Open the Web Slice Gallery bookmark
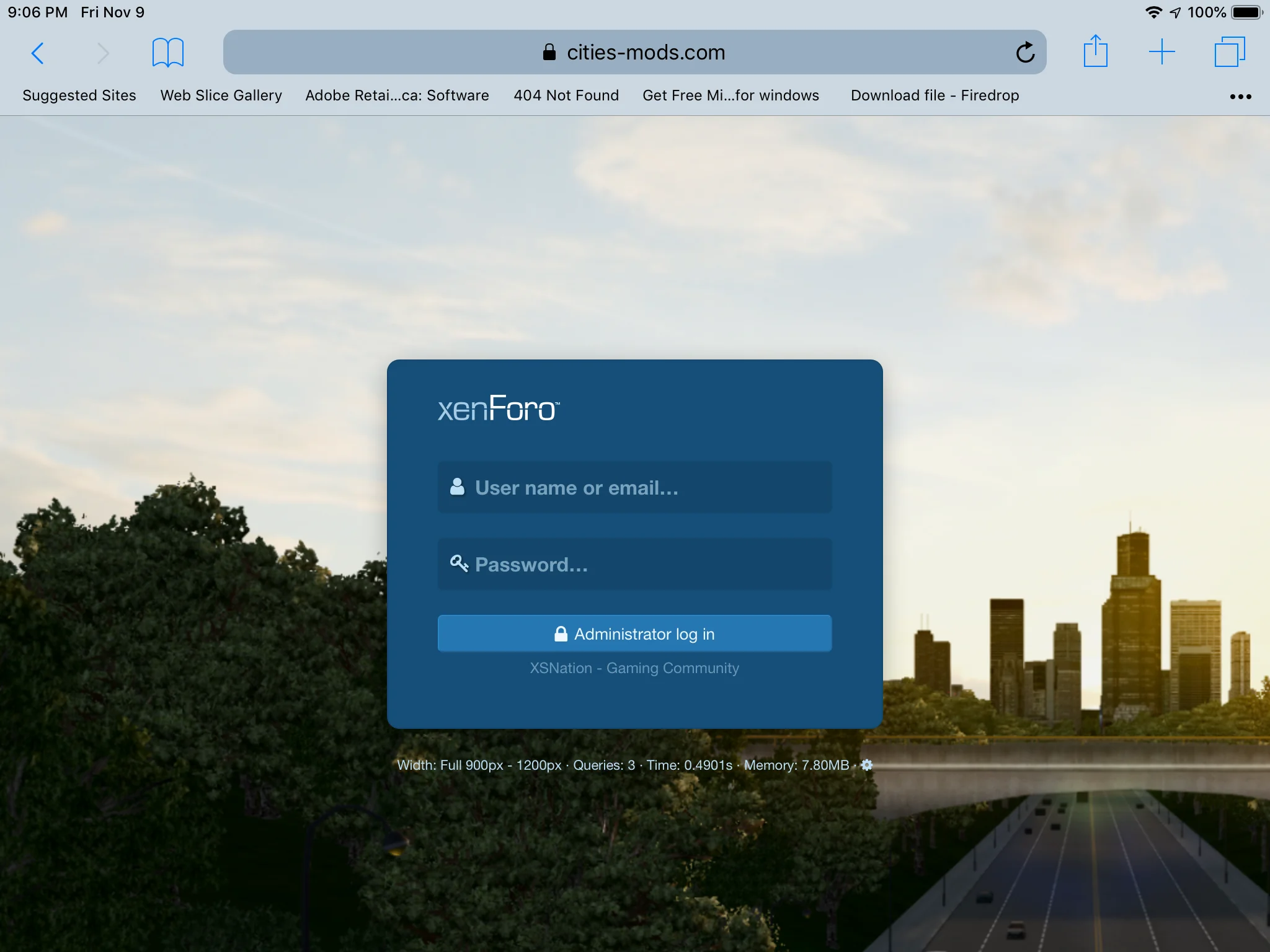1270x952 pixels. point(221,95)
